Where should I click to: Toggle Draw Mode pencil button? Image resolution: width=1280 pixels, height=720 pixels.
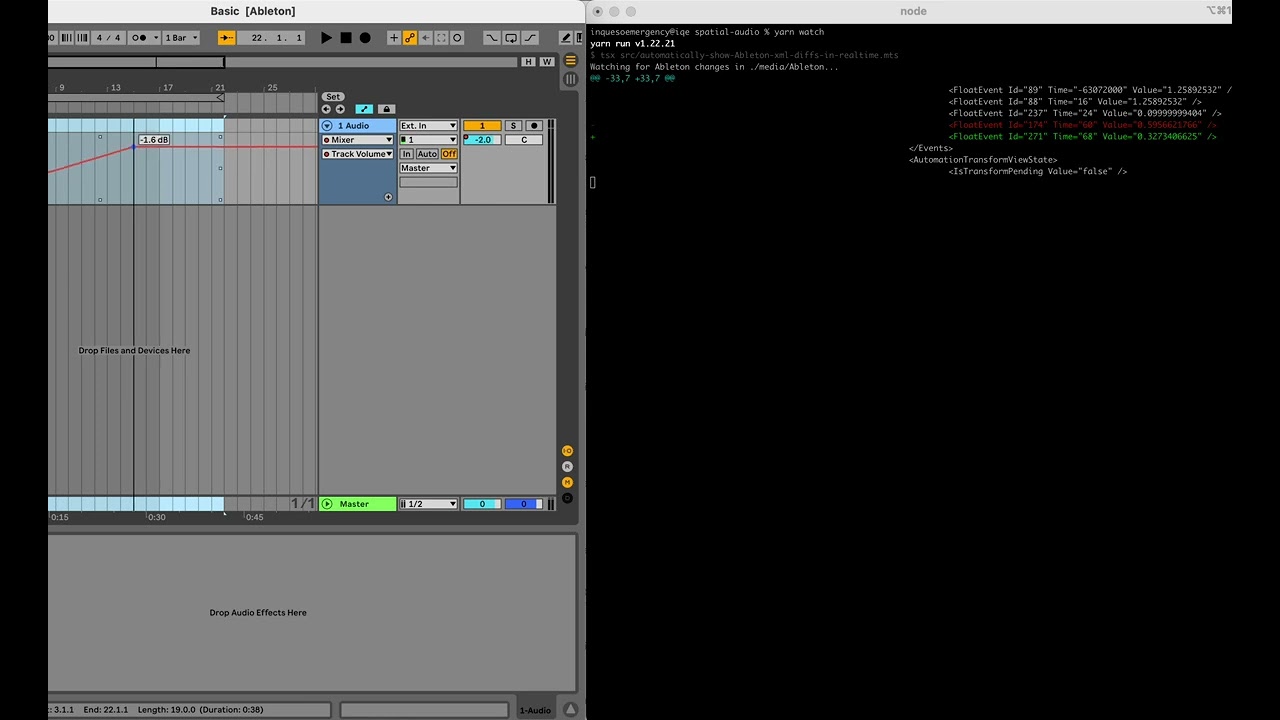pyautogui.click(x=566, y=38)
